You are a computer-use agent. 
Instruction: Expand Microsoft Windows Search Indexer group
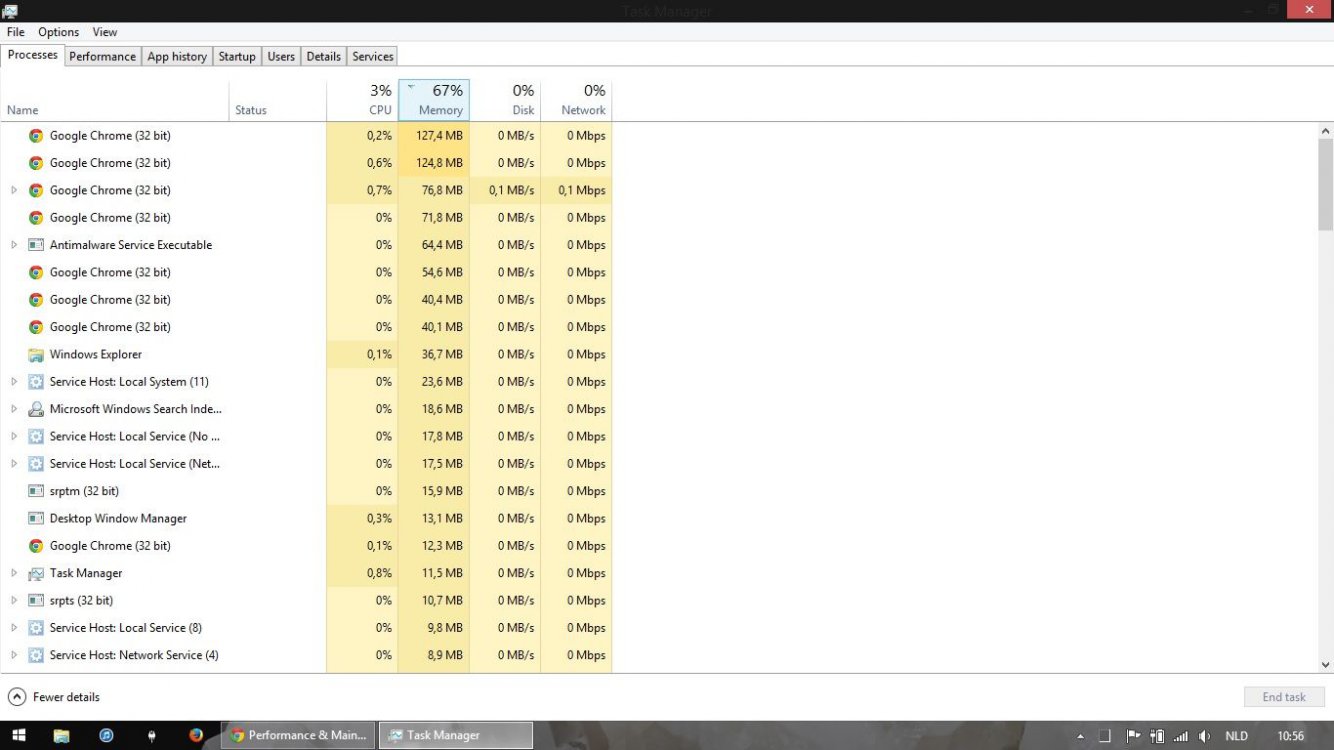tap(14, 409)
